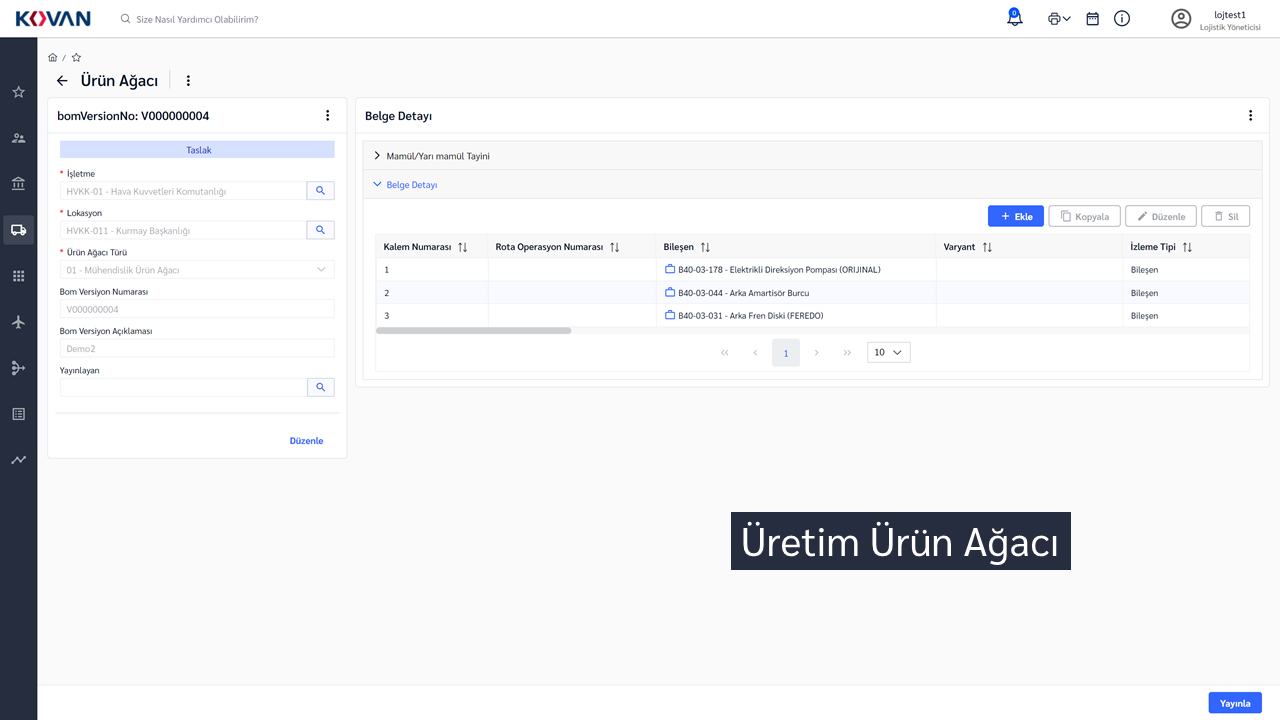Screen dimensions: 1280x720
Task: Select page 1 in pagination
Action: pos(786,352)
